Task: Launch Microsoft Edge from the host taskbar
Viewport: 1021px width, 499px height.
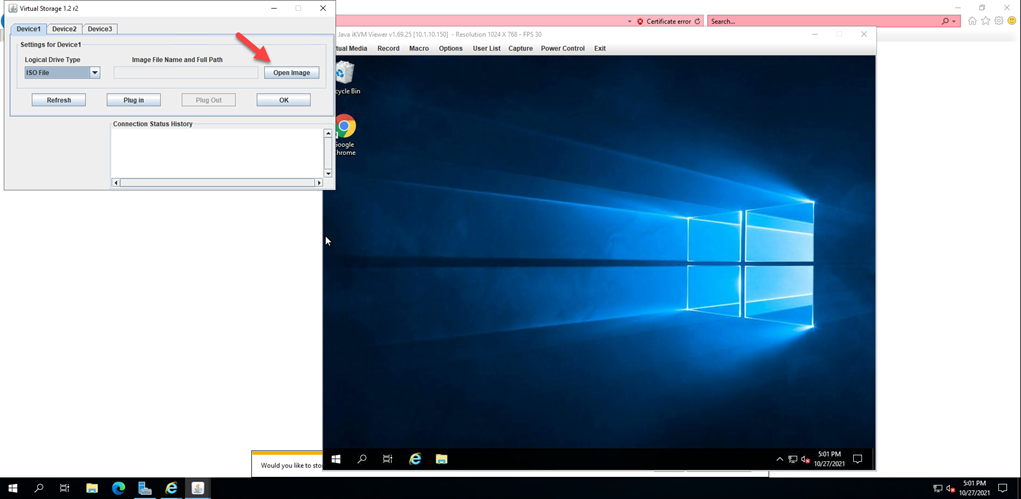Action: [x=118, y=488]
